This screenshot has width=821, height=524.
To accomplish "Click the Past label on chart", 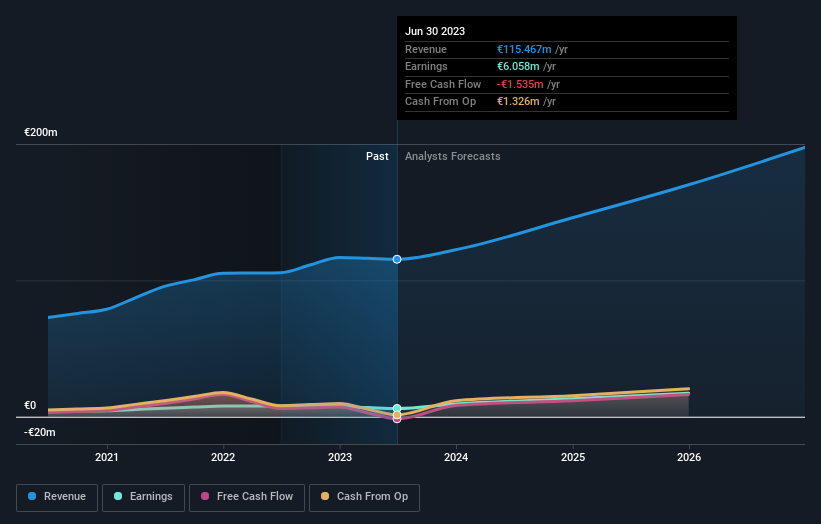I will pos(377,156).
